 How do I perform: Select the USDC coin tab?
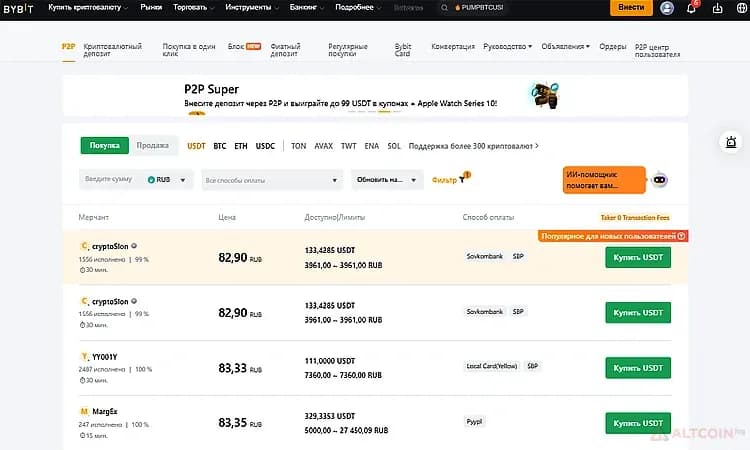[265, 146]
